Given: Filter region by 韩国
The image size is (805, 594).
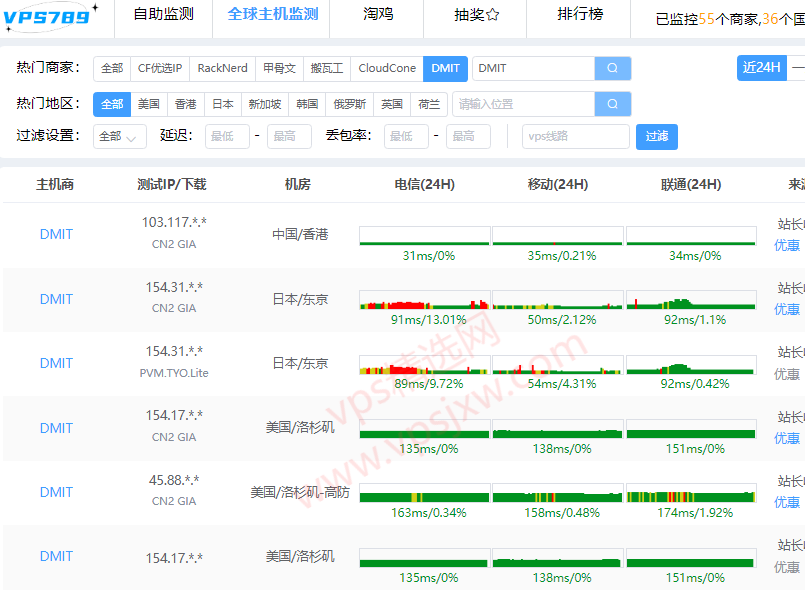Looking at the screenshot, I should (x=307, y=104).
